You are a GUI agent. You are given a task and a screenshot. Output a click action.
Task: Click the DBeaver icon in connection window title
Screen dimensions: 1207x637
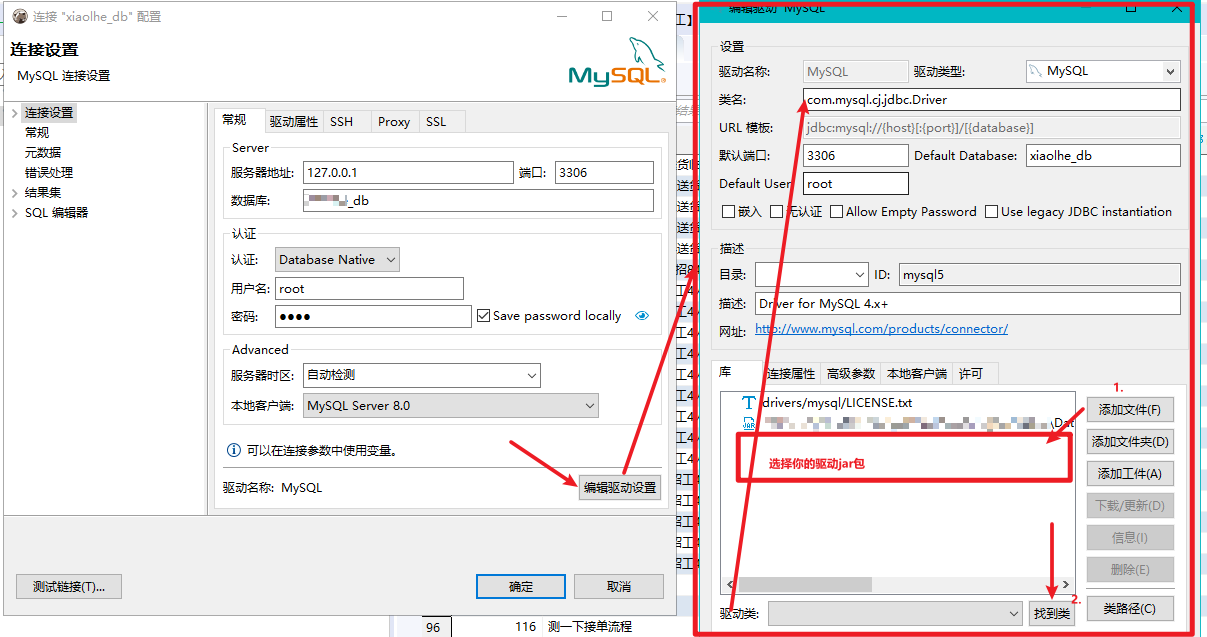(19, 17)
